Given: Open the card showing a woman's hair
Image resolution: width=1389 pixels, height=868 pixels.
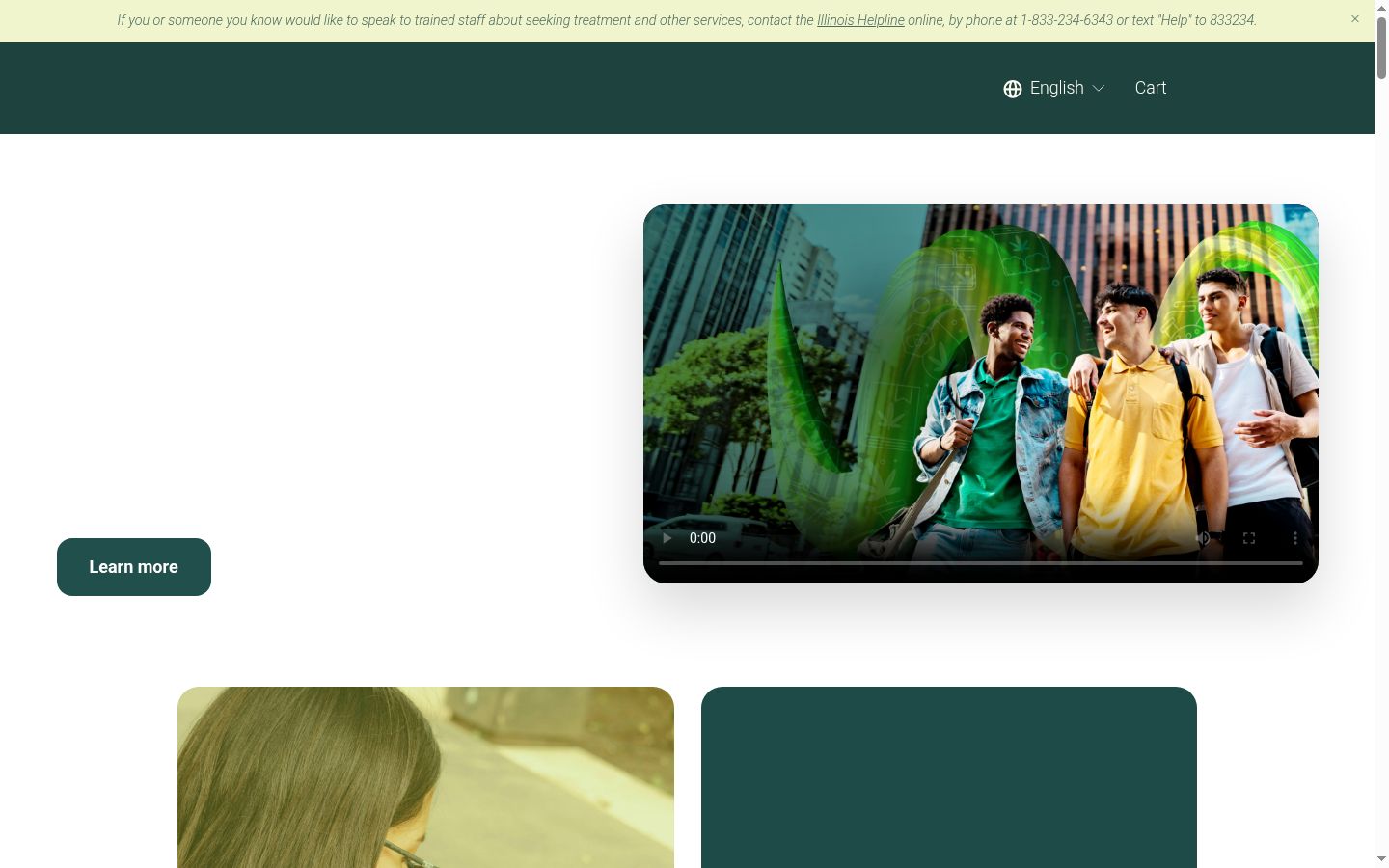Looking at the screenshot, I should 425,777.
